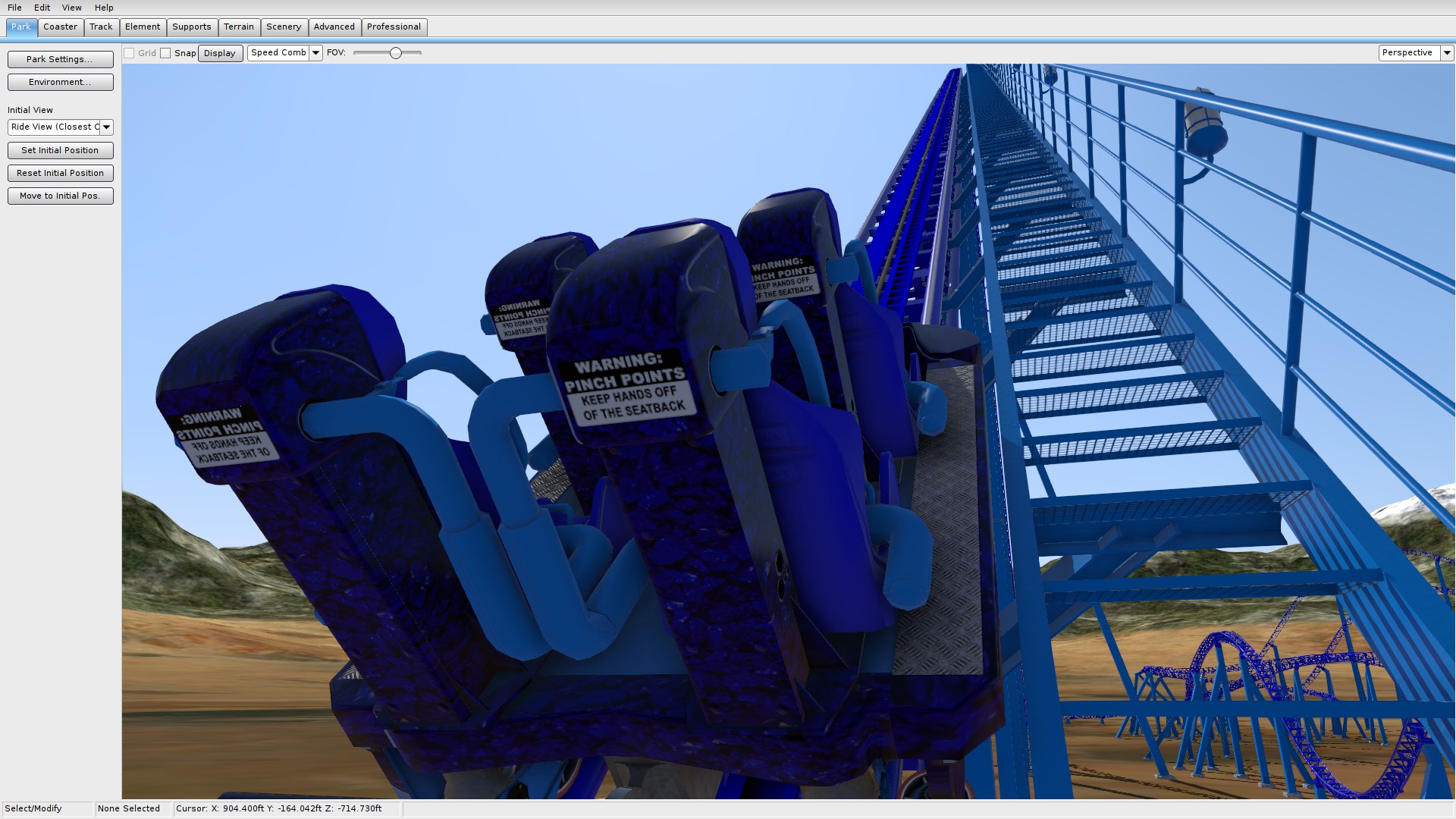1456x819 pixels.
Task: Open the File menu
Action: pyautogui.click(x=14, y=8)
